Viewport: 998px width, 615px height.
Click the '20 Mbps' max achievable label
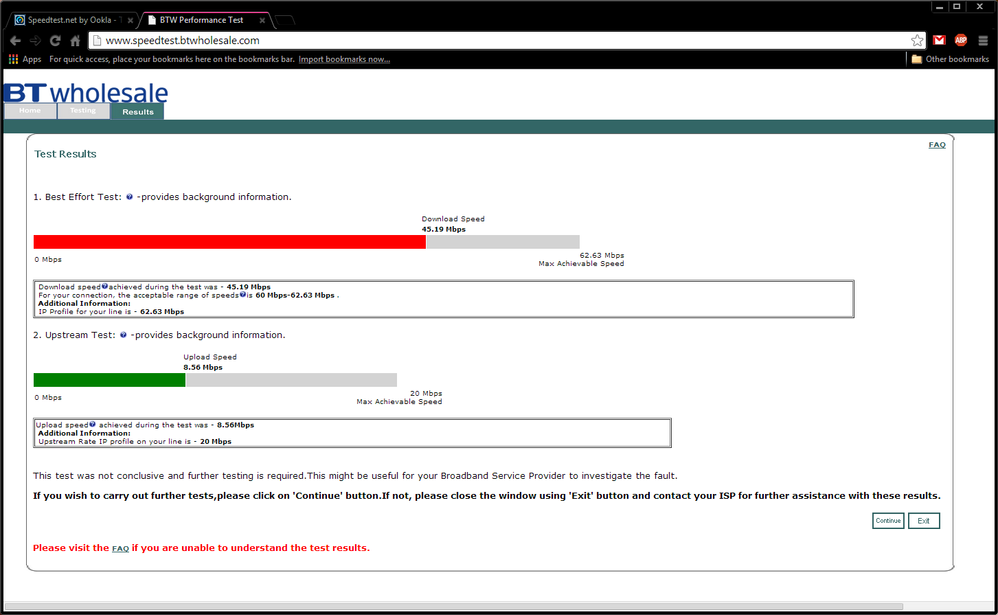point(426,393)
